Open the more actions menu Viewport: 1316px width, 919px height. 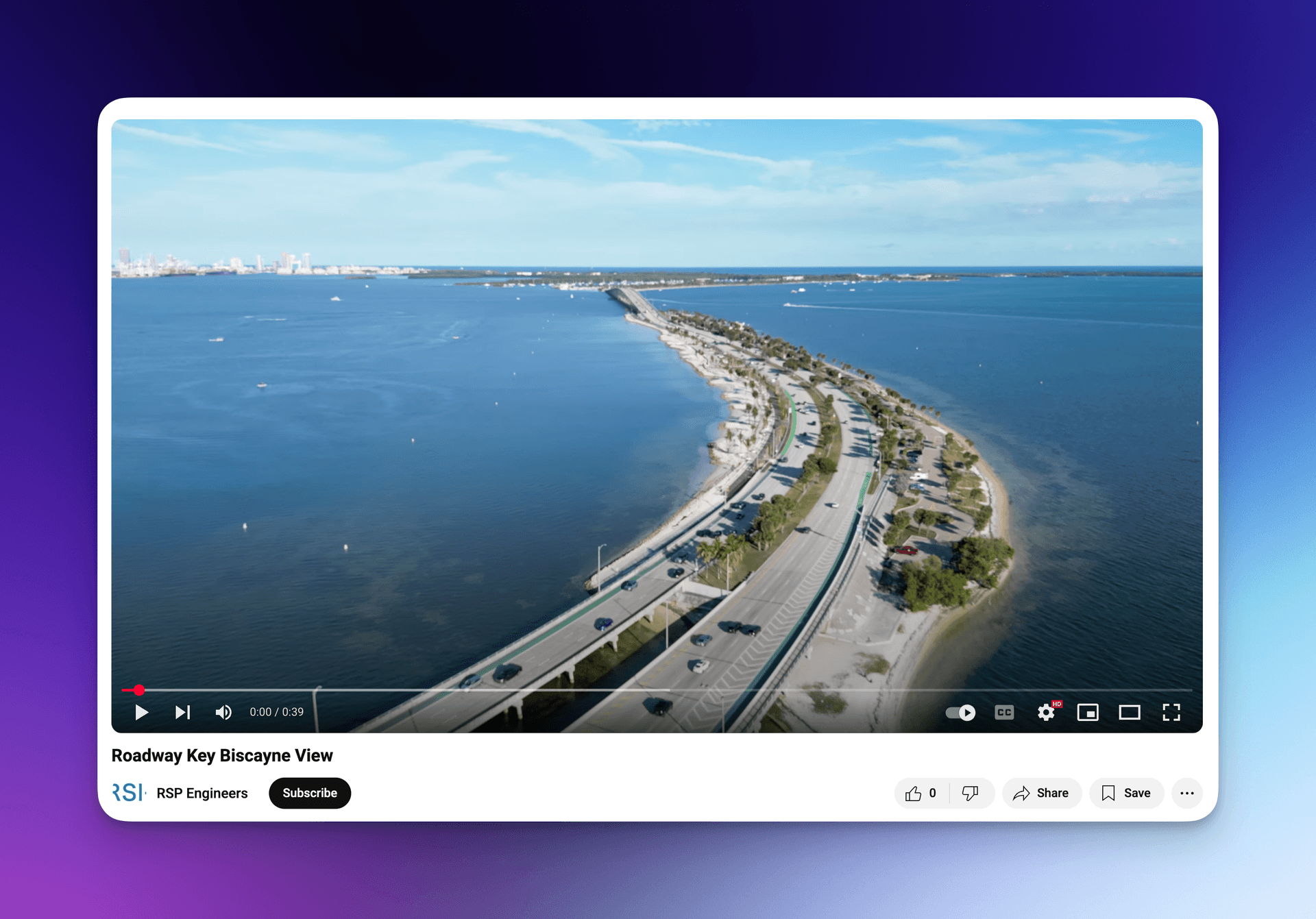tap(1187, 793)
